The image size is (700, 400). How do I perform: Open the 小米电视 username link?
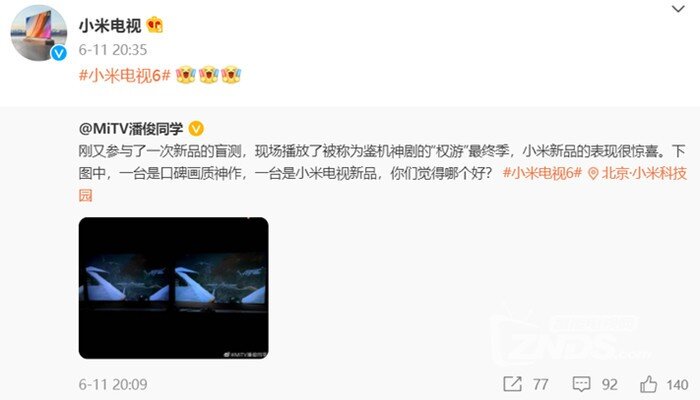[110, 25]
